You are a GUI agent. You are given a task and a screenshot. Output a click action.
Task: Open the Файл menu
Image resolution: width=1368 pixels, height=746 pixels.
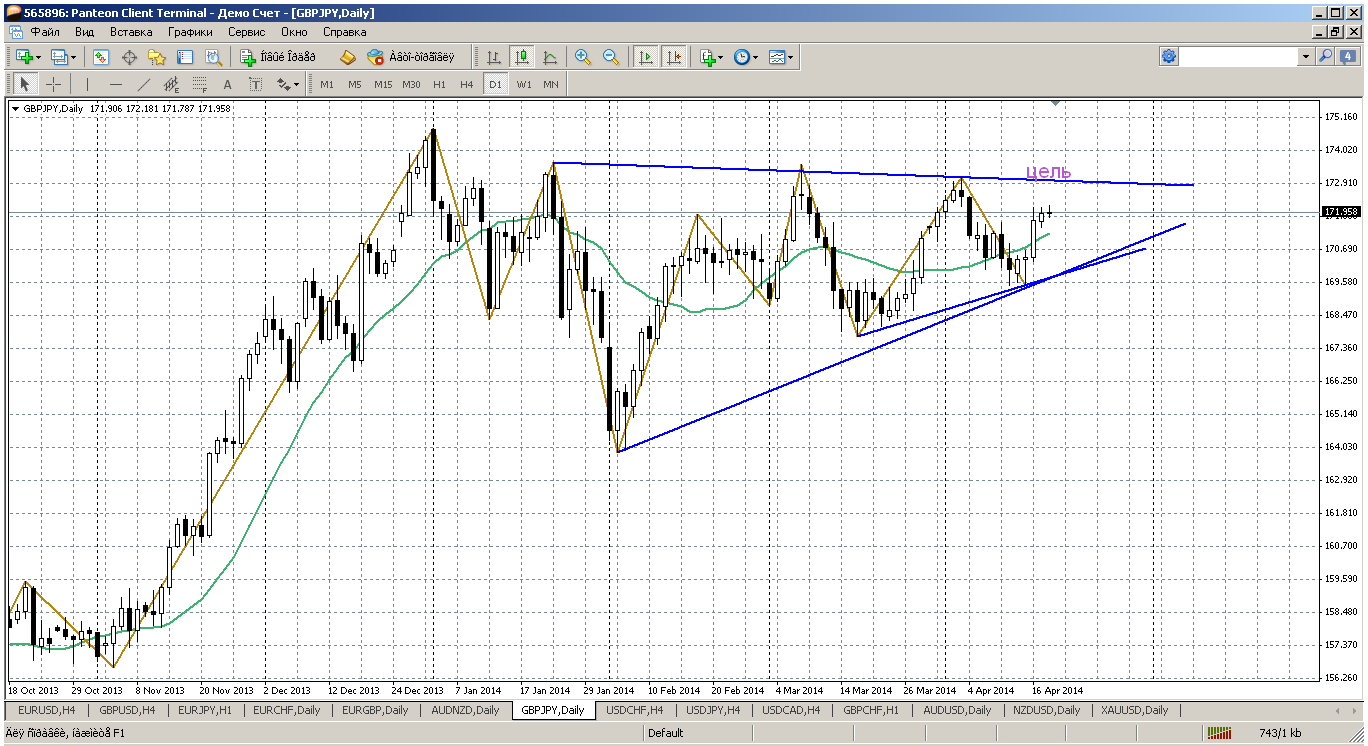tap(45, 32)
